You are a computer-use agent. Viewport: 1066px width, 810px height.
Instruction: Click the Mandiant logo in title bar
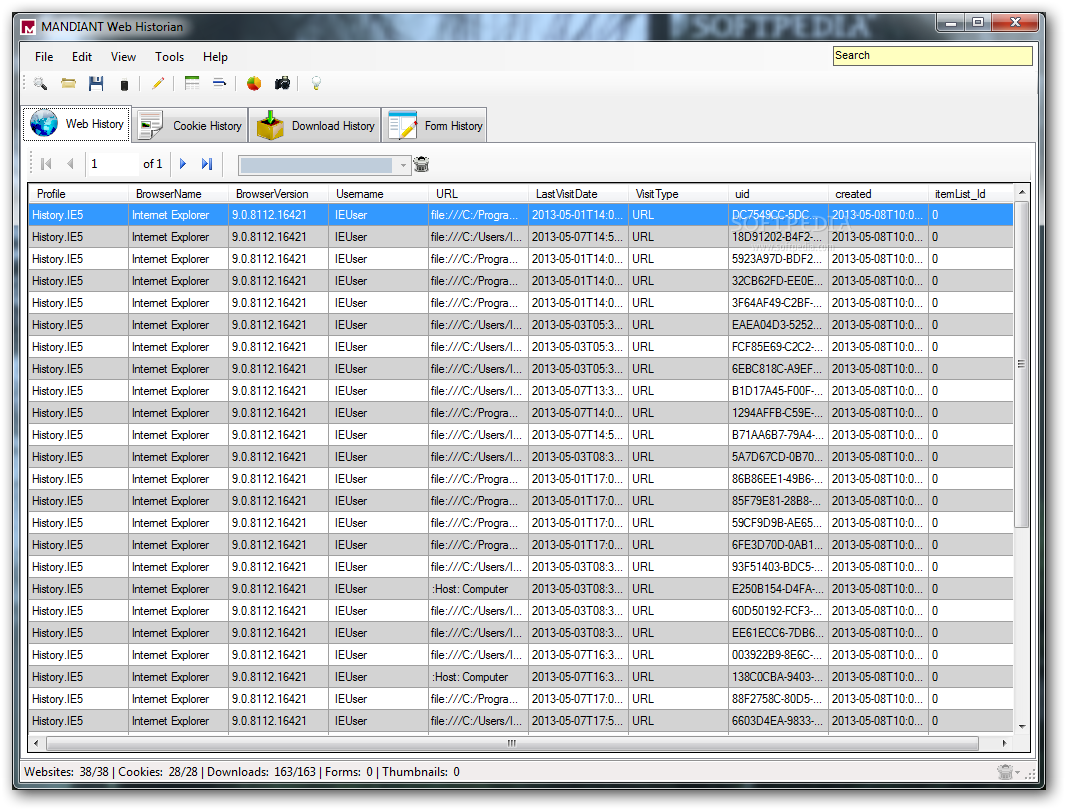(28, 27)
